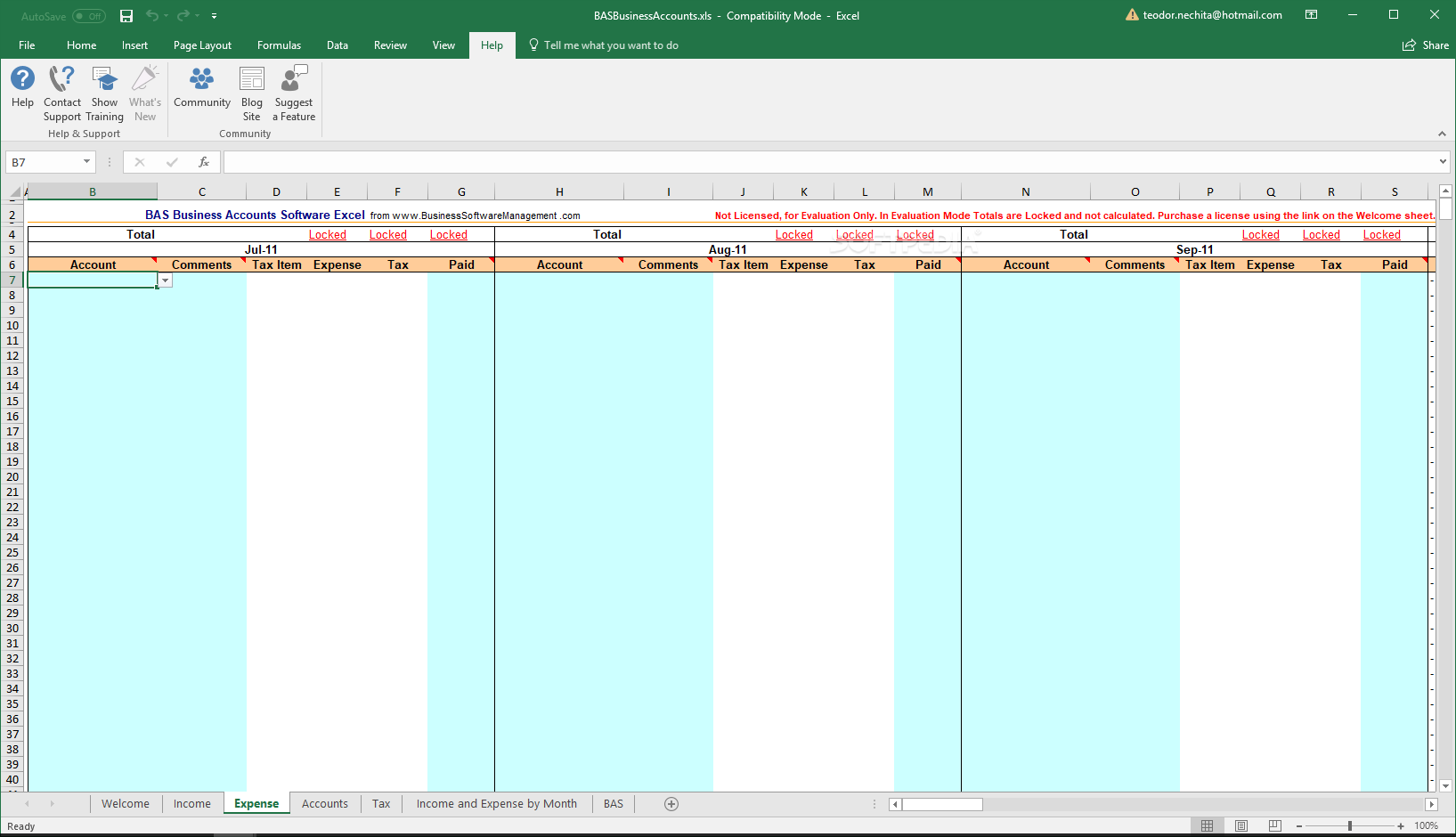Image resolution: width=1456 pixels, height=837 pixels.
Task: Click the formula bar input field
Action: [830, 162]
